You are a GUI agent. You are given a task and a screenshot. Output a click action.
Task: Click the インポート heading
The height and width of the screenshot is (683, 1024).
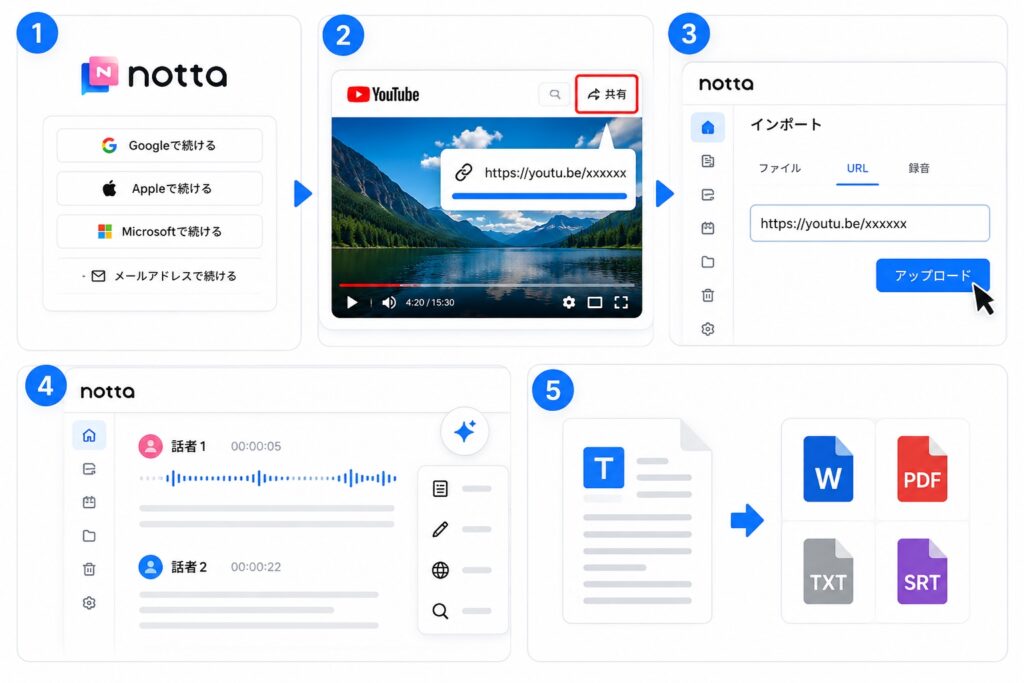786,124
